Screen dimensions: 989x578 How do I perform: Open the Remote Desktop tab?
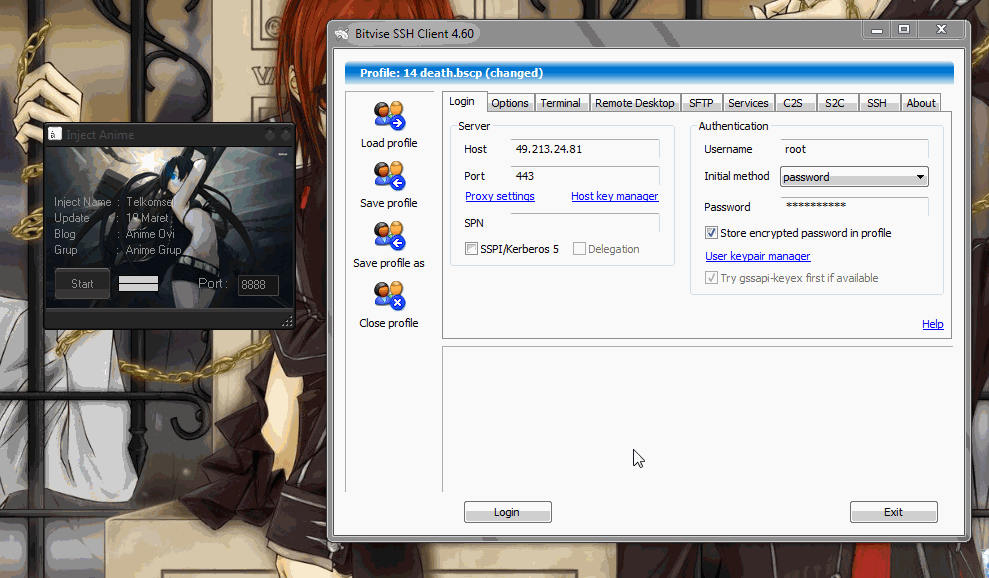(635, 103)
